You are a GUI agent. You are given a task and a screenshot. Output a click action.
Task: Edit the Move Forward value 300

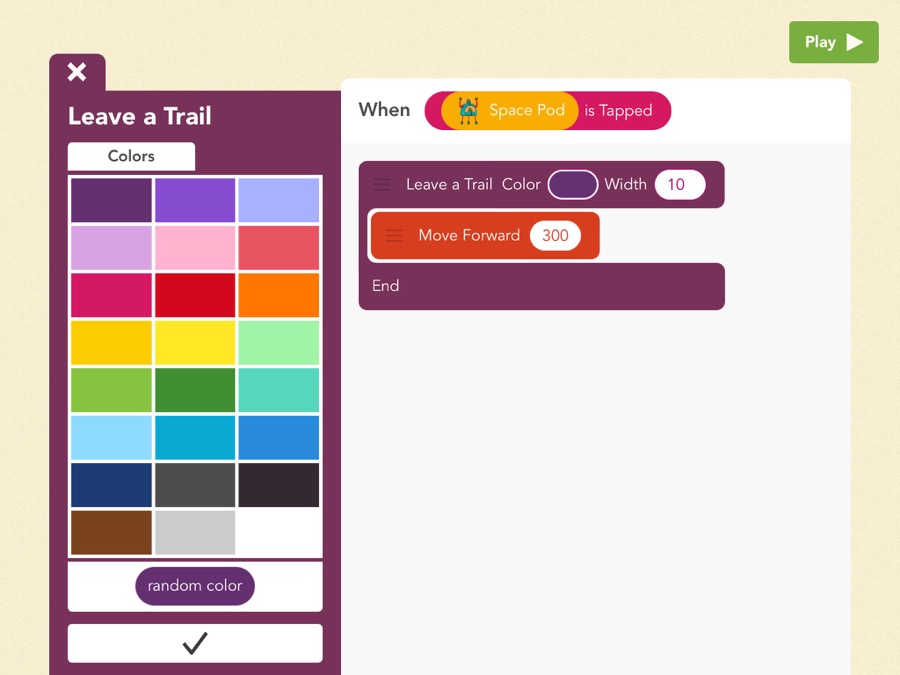click(555, 236)
